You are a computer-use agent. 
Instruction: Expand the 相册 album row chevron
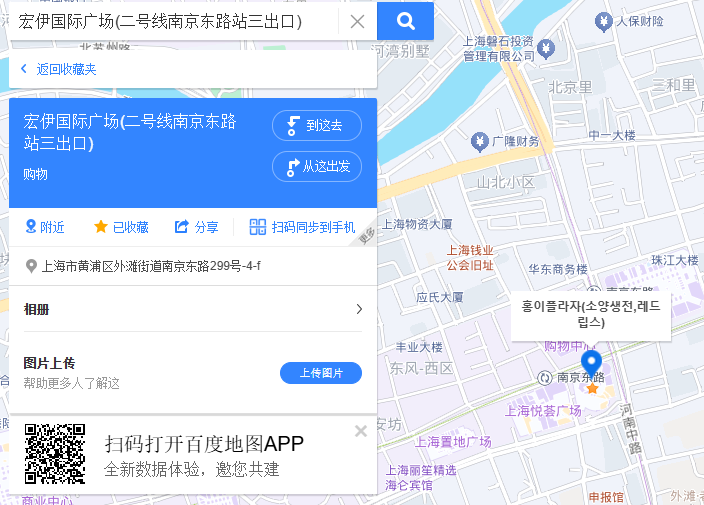coord(359,309)
